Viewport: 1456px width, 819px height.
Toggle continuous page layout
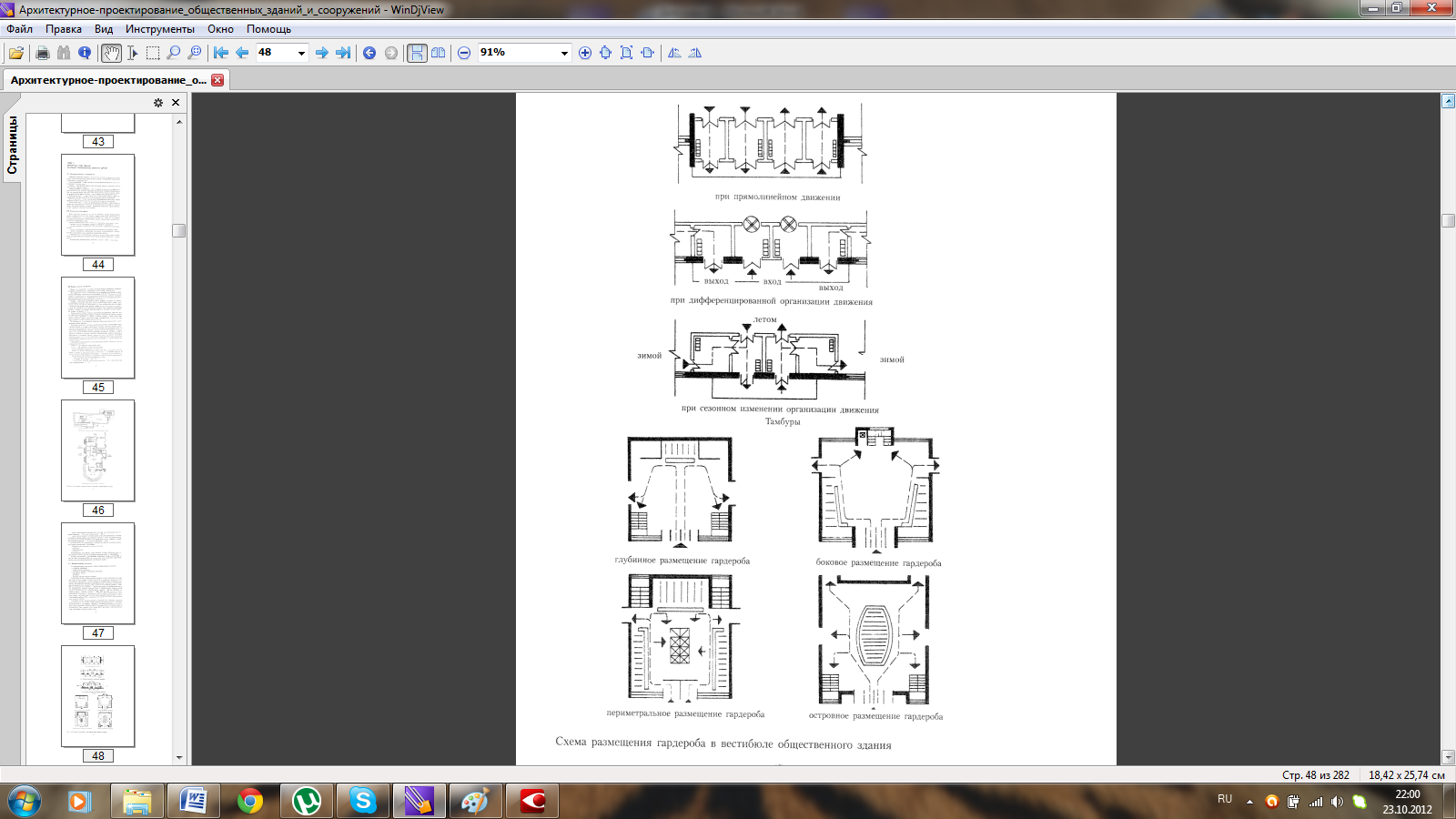tap(417, 53)
